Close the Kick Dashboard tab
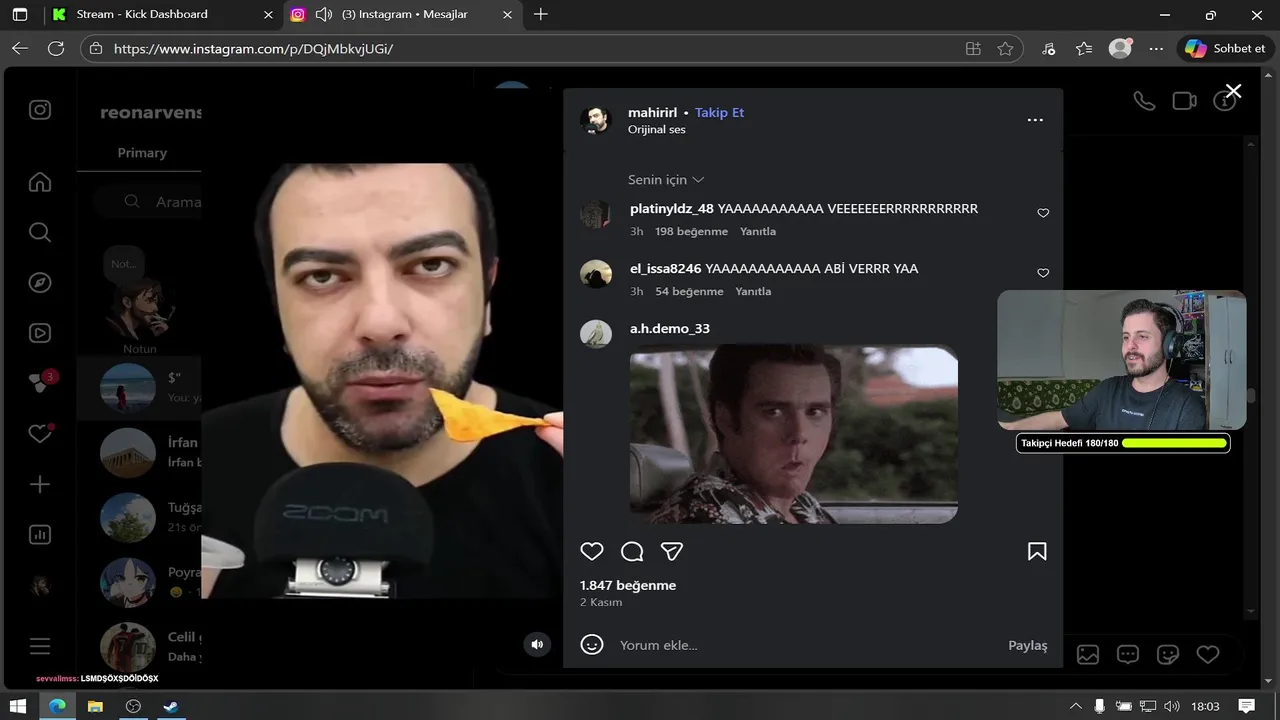This screenshot has width=1280, height=720. click(268, 14)
